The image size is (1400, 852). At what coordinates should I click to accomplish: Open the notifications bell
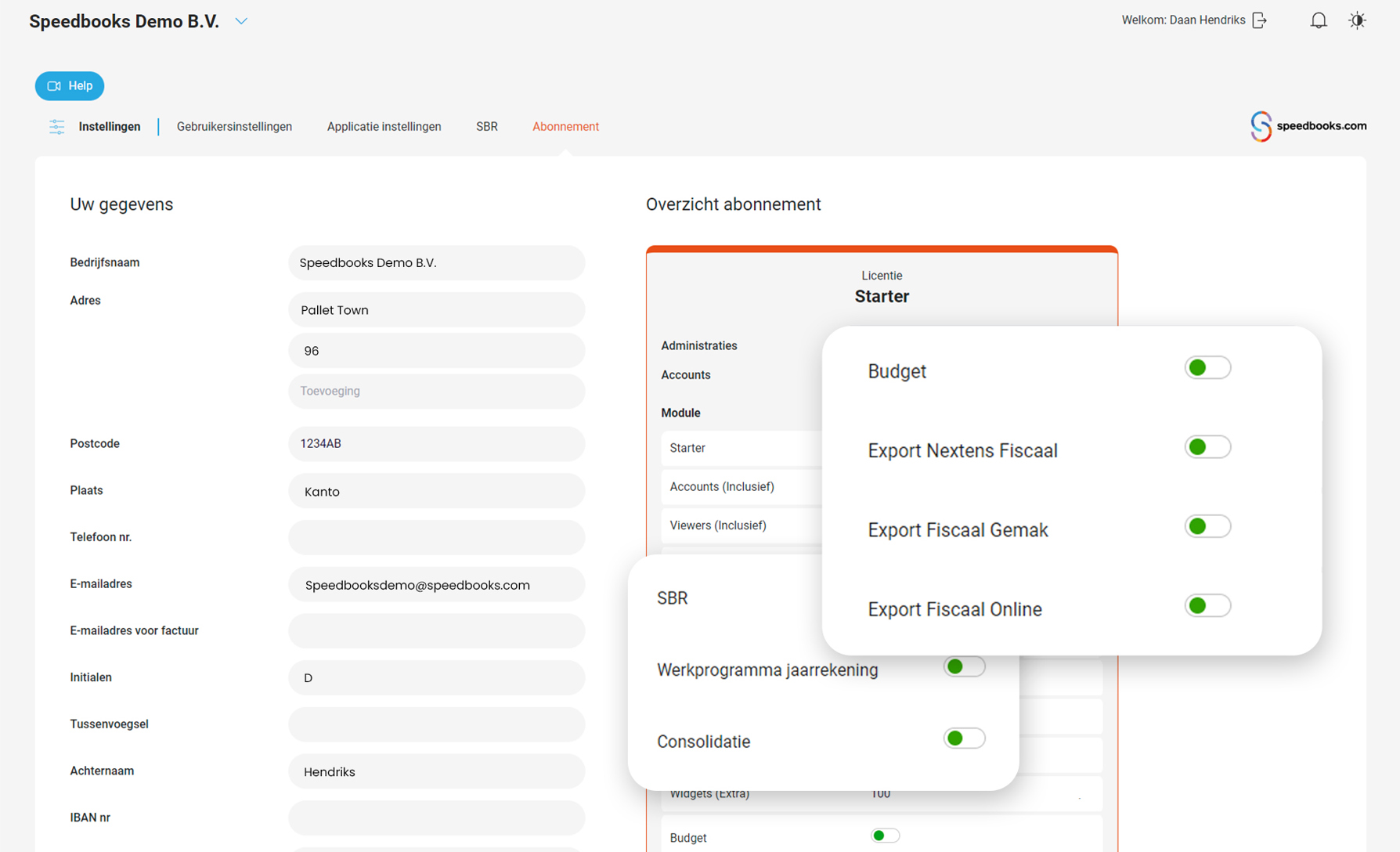(x=1319, y=20)
